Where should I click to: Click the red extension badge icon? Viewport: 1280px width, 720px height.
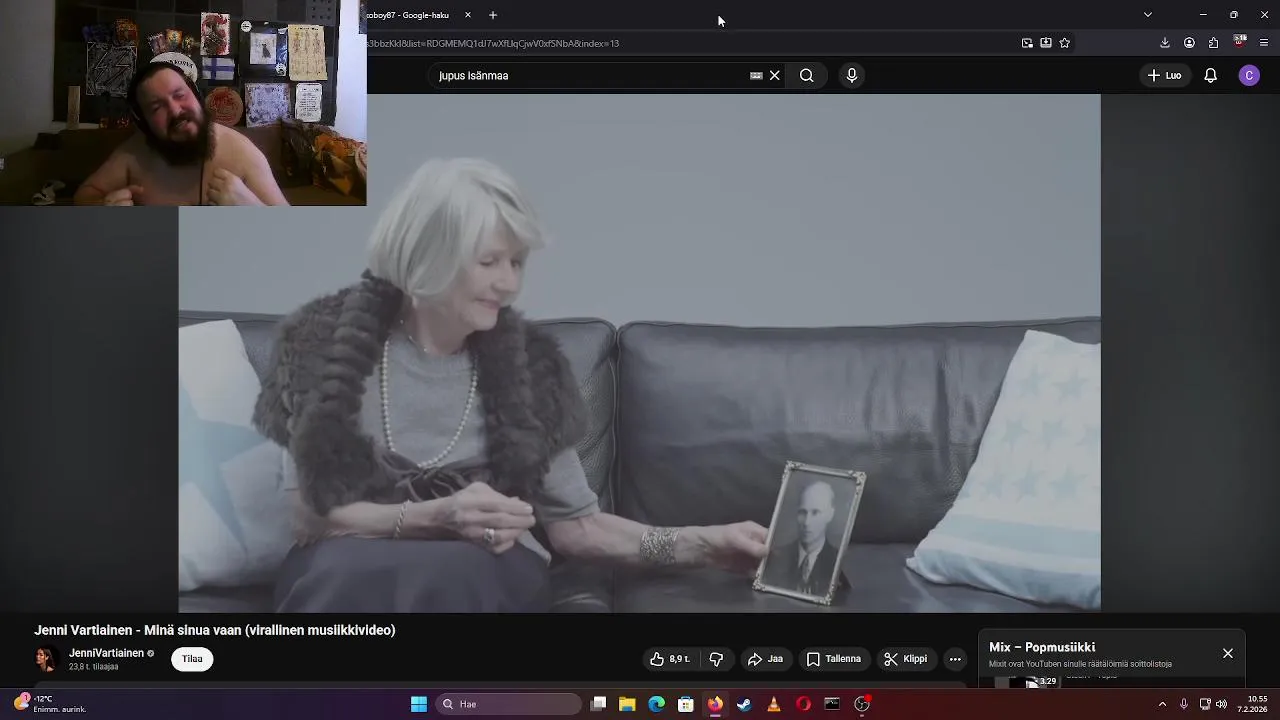1240,42
